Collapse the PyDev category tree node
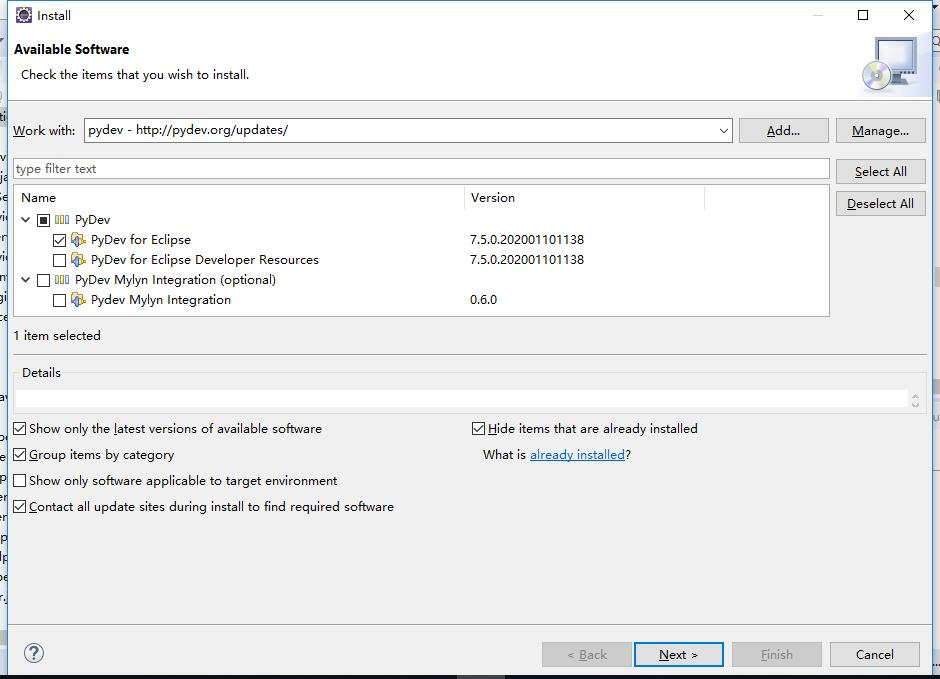Screen dimensions: 940x679 (26, 220)
